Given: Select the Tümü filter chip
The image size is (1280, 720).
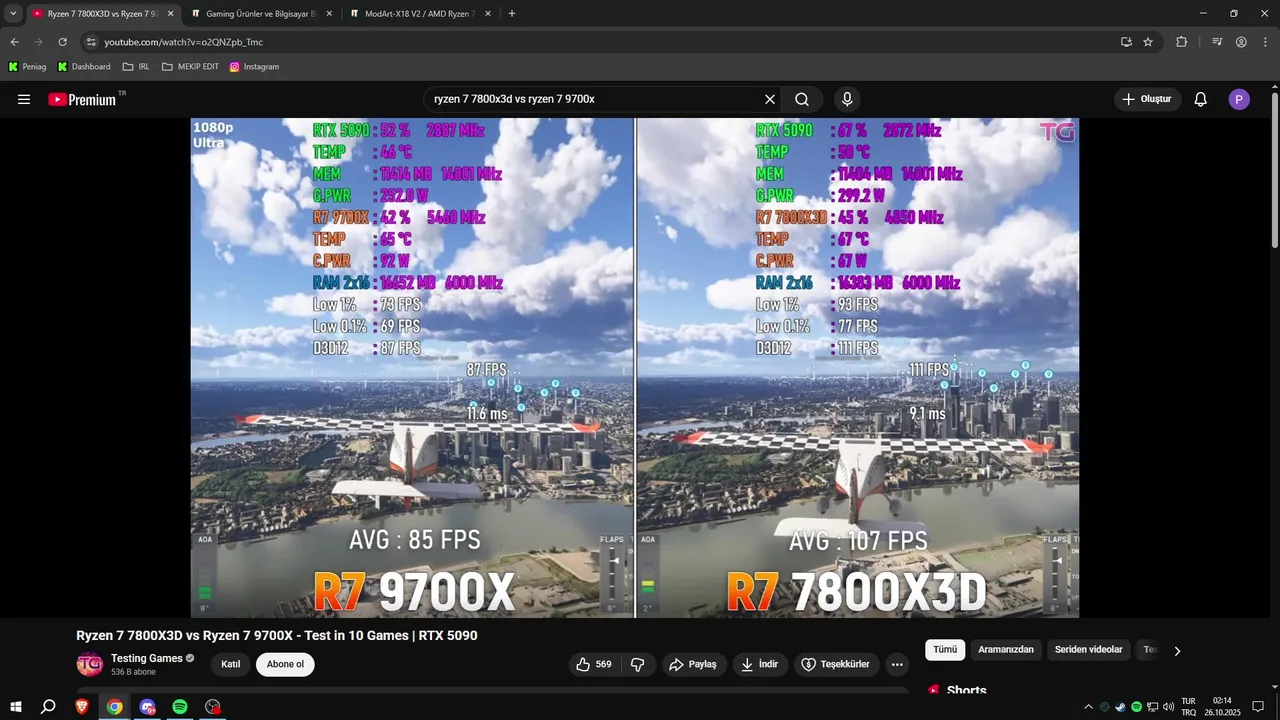Looking at the screenshot, I should (x=945, y=650).
